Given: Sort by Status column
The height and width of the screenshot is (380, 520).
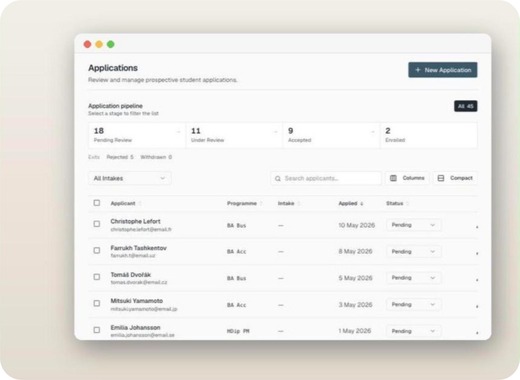Looking at the screenshot, I should [x=397, y=203].
